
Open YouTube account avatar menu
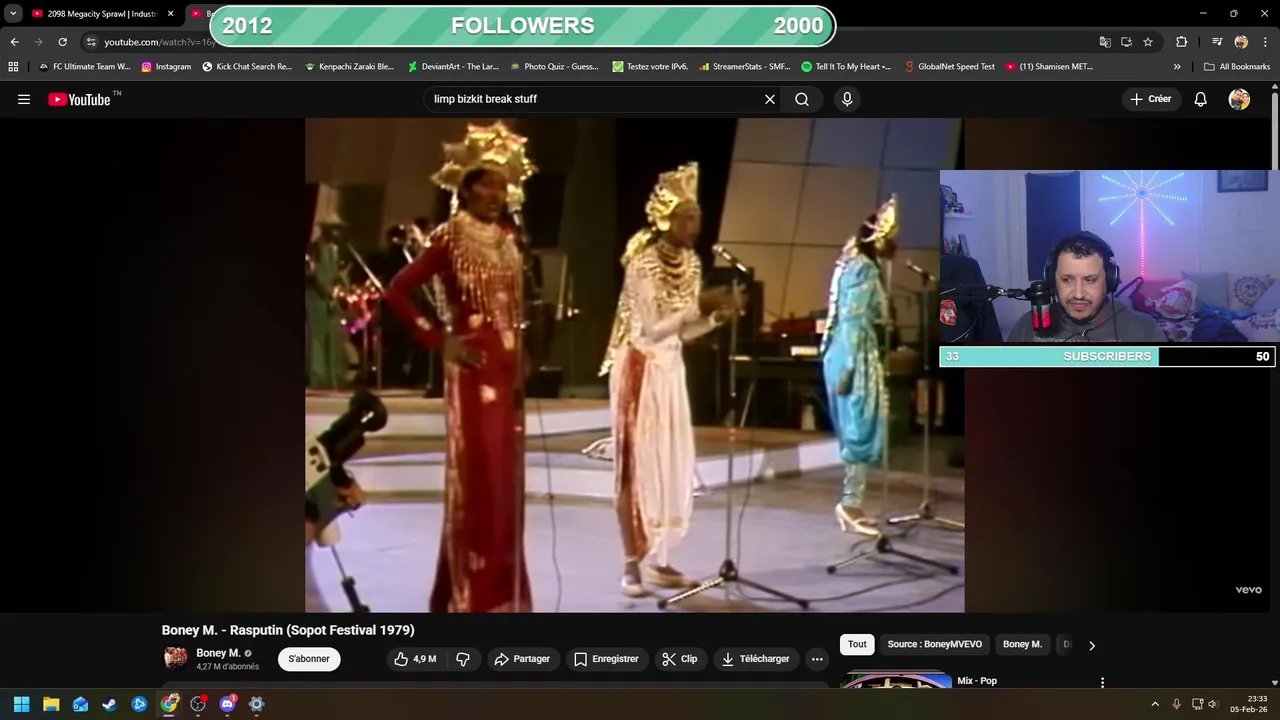1239,99
